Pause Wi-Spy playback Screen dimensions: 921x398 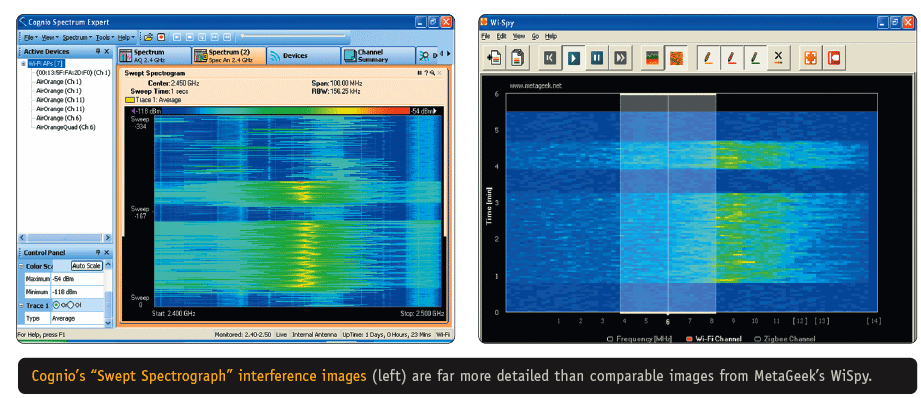[597, 58]
